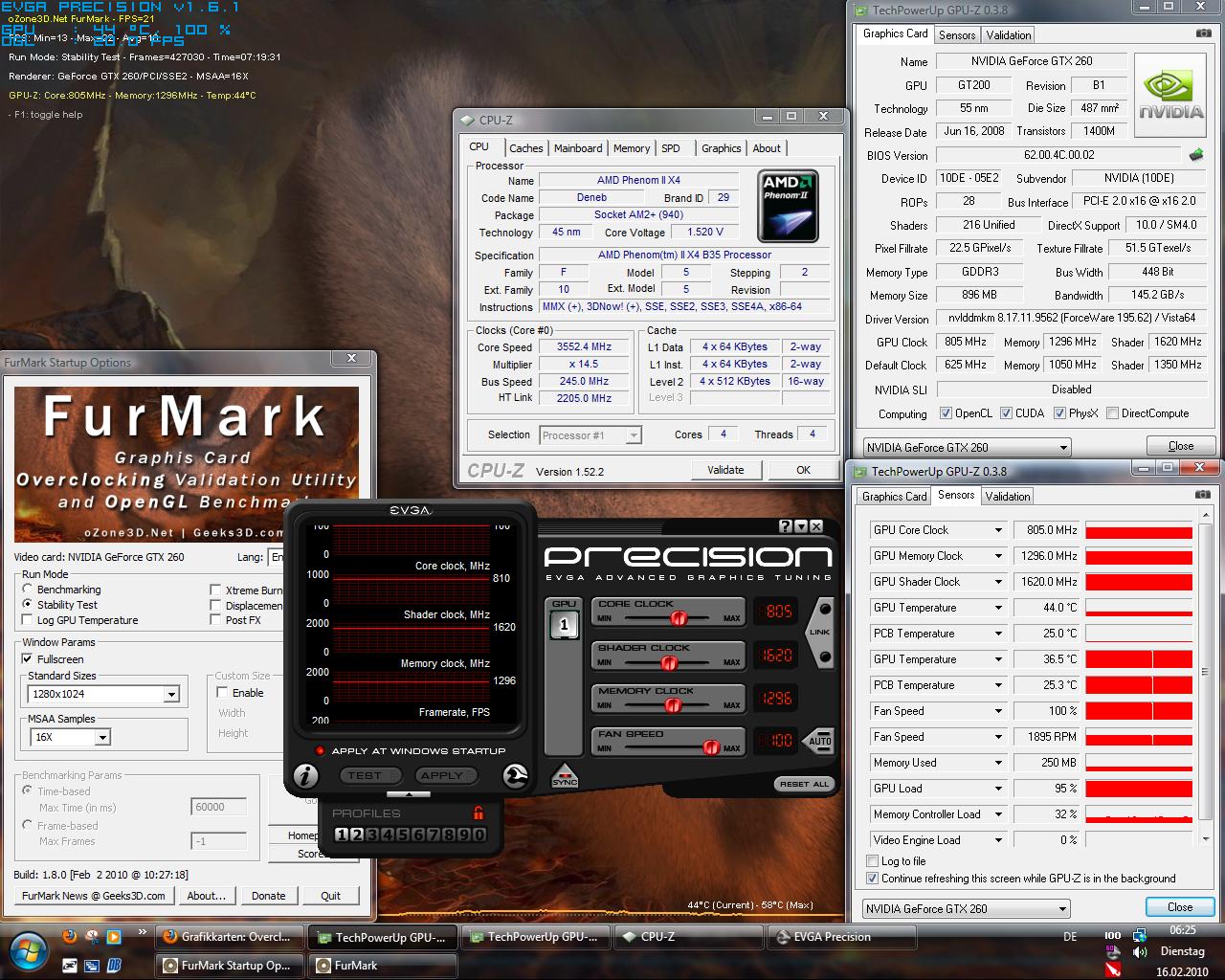Toggle AUTO fan speed in EVGA Precision
Screen dimensions: 1225x980
click(x=820, y=741)
